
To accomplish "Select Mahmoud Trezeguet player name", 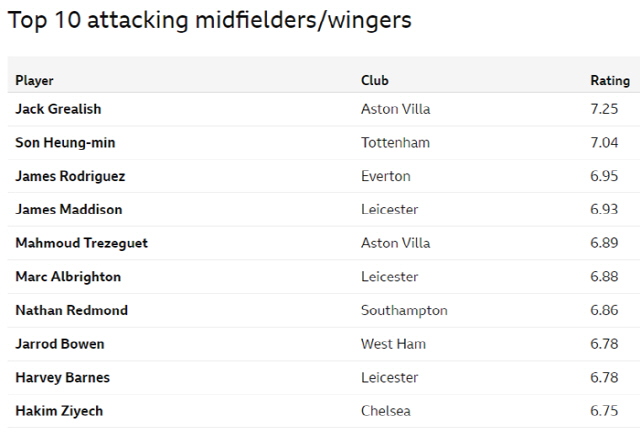I will coord(82,243).
